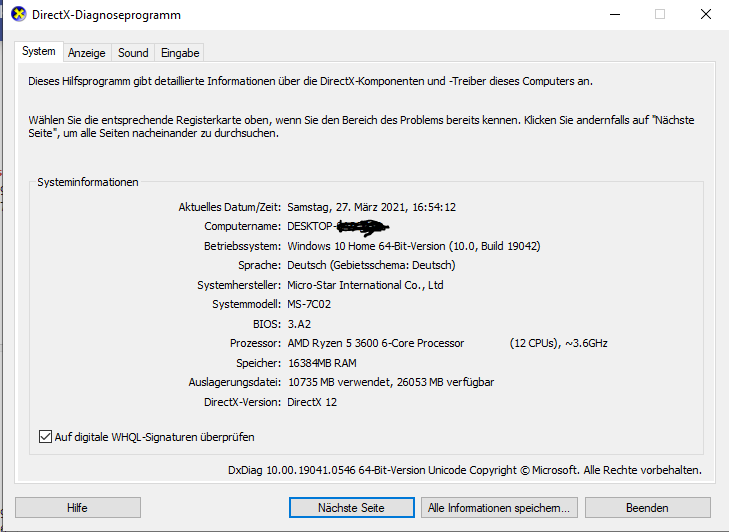Click the Auslagerungsdatei label
This screenshot has width=729, height=532.
coord(235,382)
